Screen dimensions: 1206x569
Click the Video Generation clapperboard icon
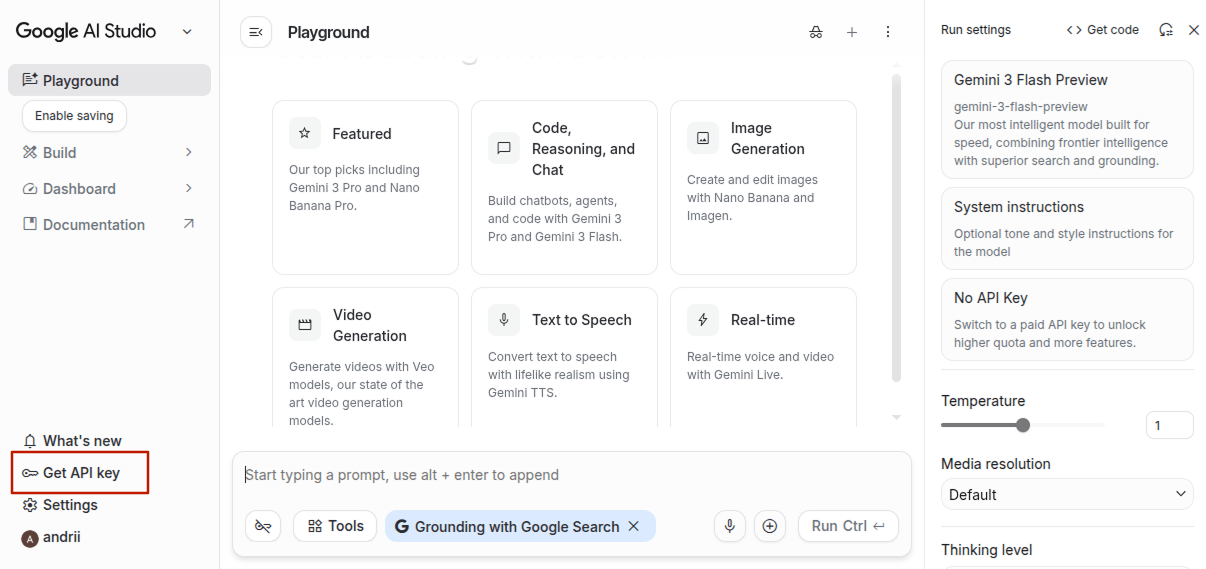tap(305, 325)
